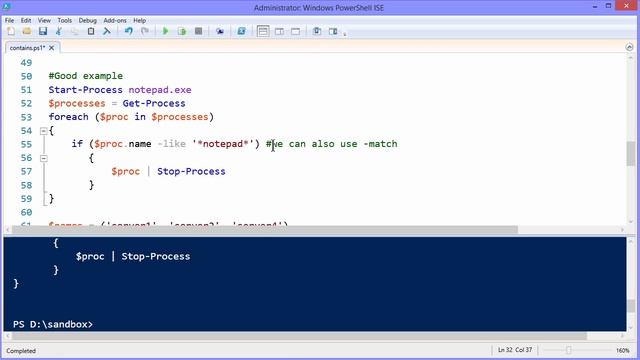Collapse the script pane with the chevron
The image size is (640, 360).
[629, 47]
